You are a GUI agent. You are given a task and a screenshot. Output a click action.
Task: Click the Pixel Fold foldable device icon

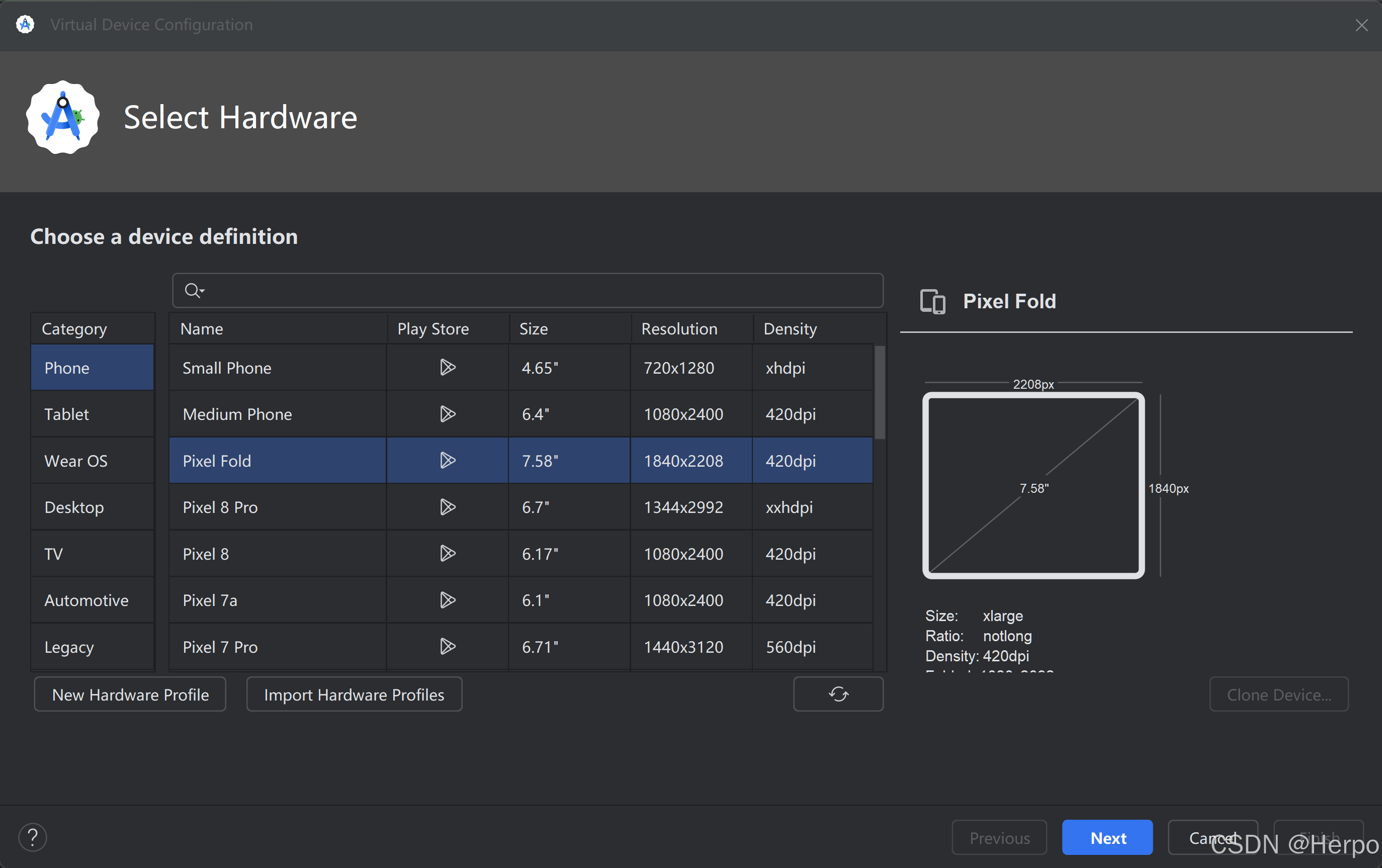tap(932, 301)
